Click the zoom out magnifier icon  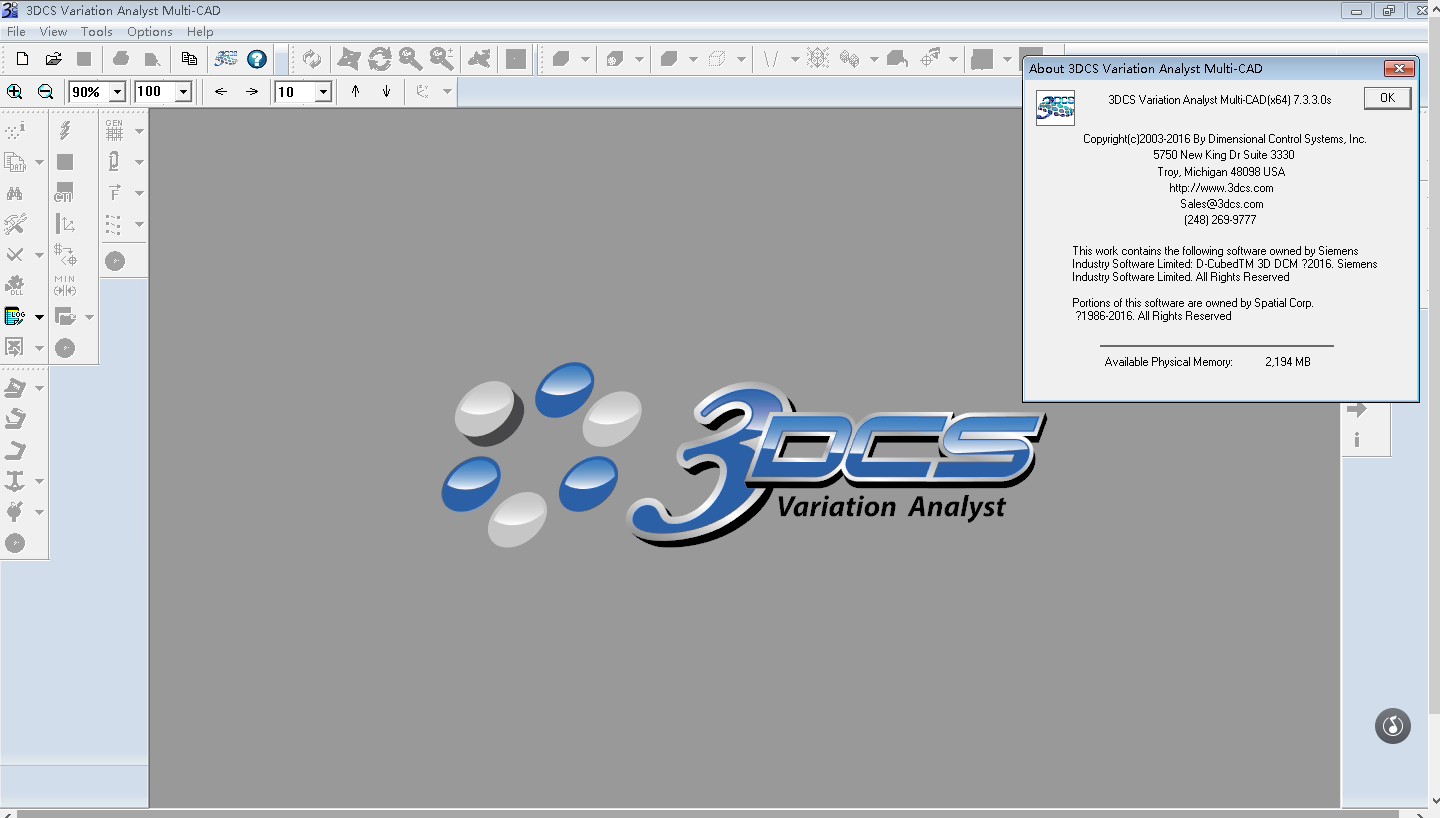(45, 91)
